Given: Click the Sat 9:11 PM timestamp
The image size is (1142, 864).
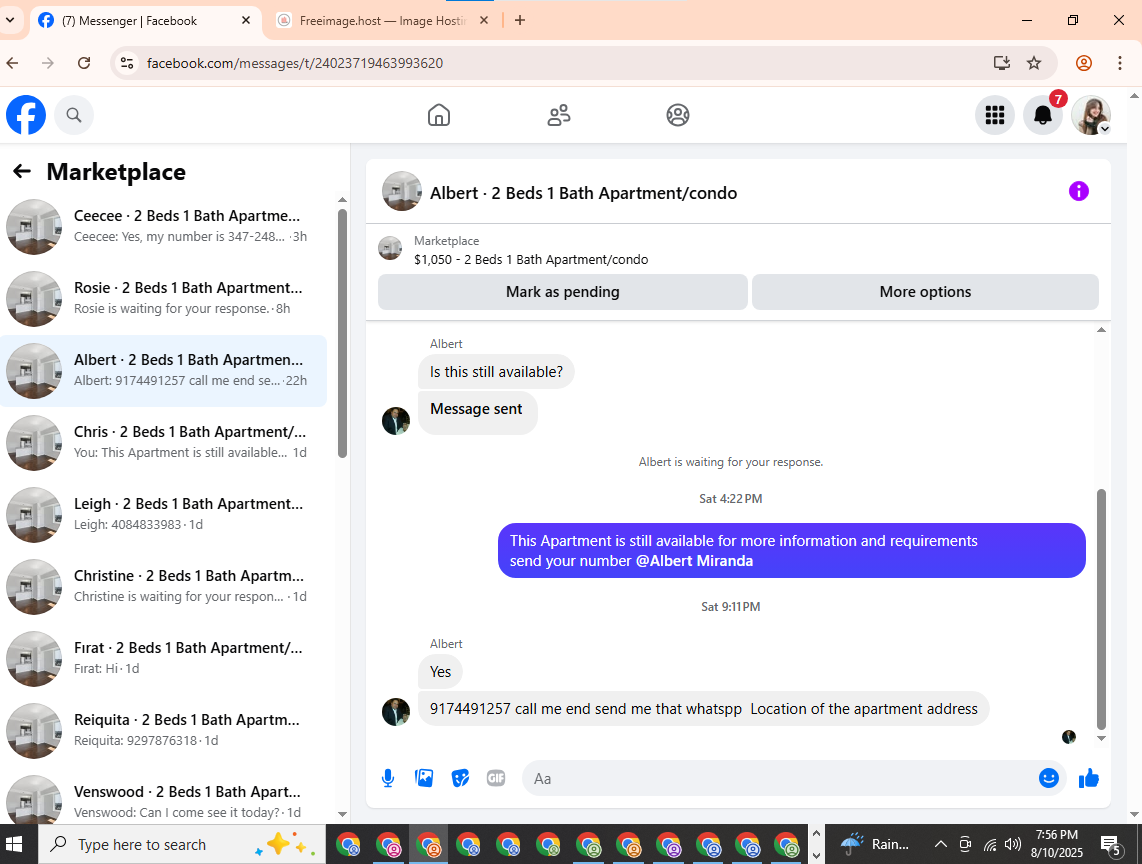Looking at the screenshot, I should pyautogui.click(x=731, y=607).
